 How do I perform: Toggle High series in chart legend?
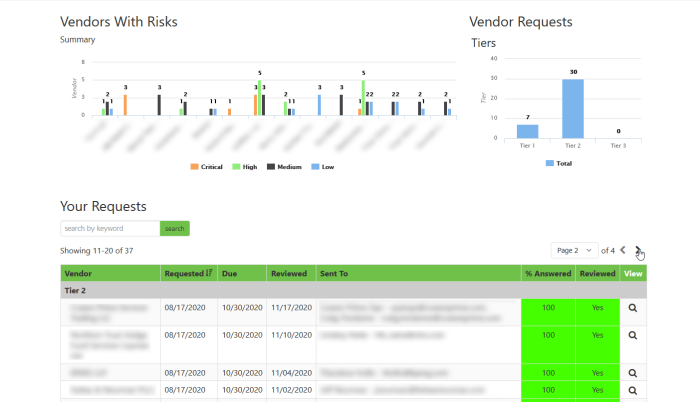point(245,167)
